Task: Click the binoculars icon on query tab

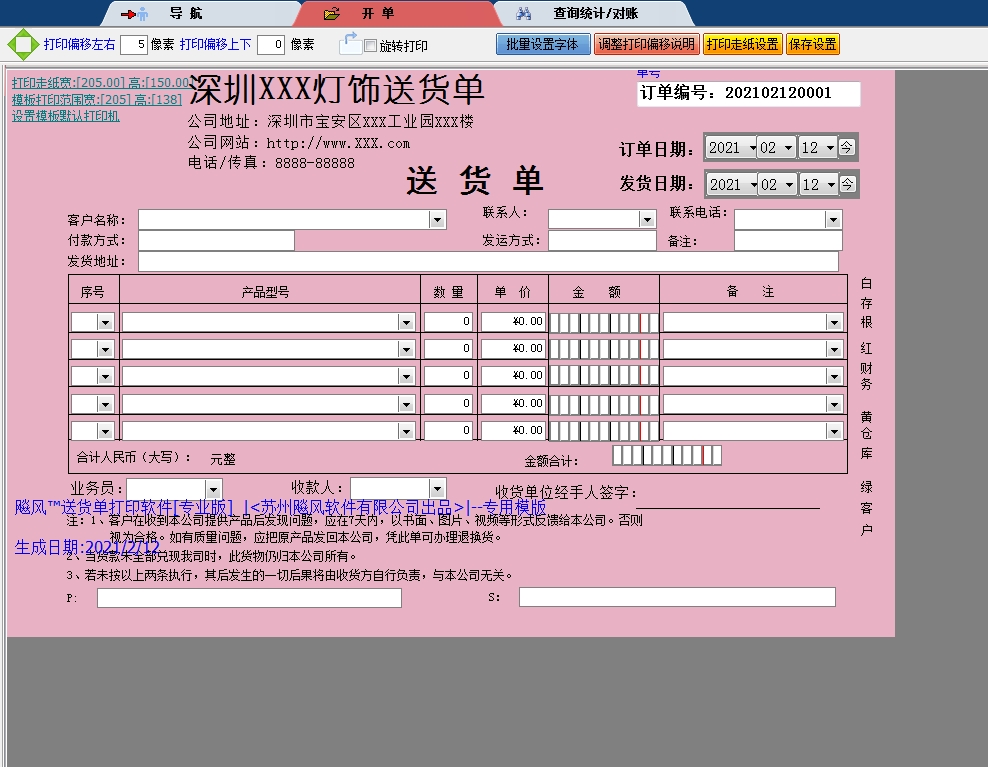Action: [523, 14]
